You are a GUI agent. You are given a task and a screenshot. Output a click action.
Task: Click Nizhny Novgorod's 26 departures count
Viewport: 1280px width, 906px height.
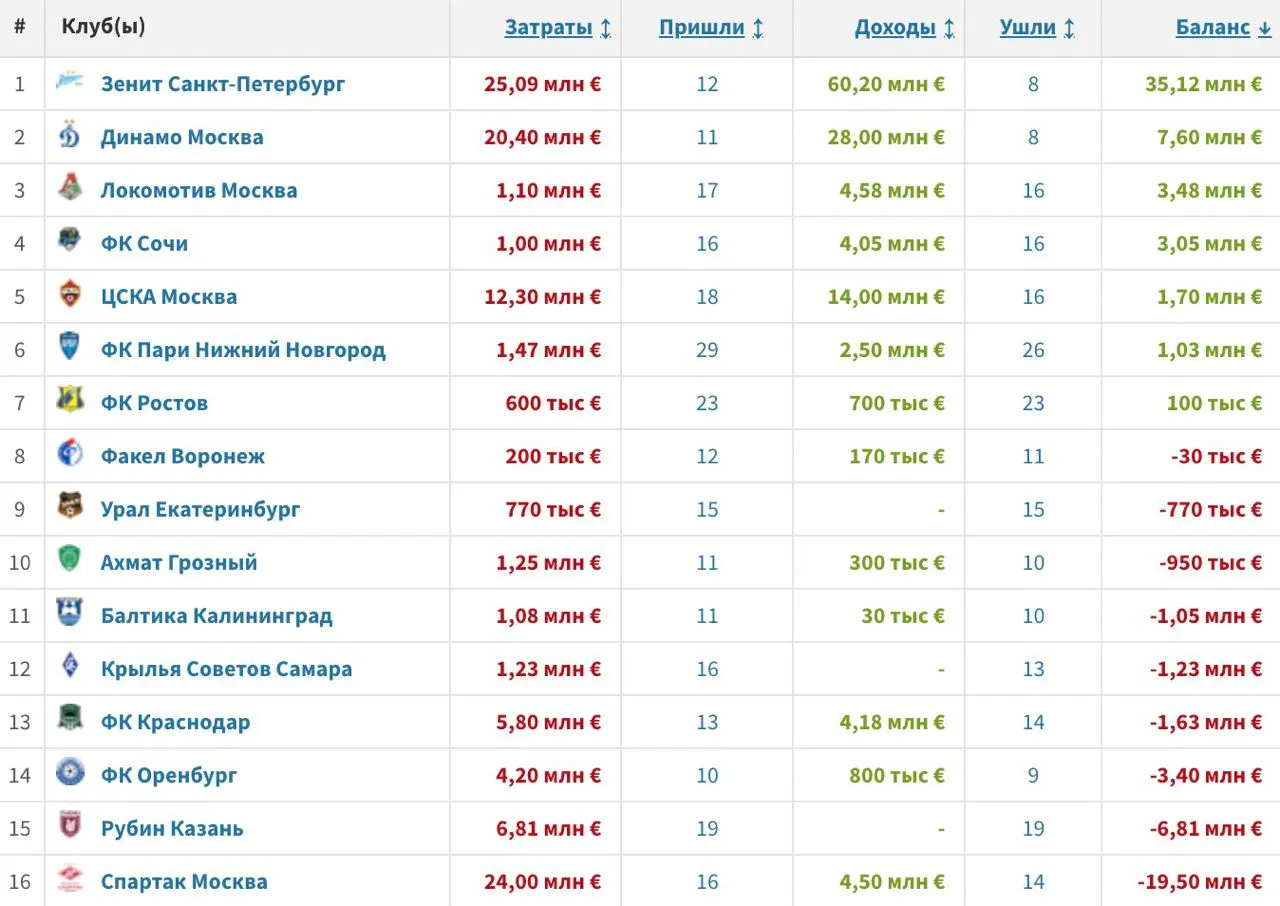tap(1033, 350)
